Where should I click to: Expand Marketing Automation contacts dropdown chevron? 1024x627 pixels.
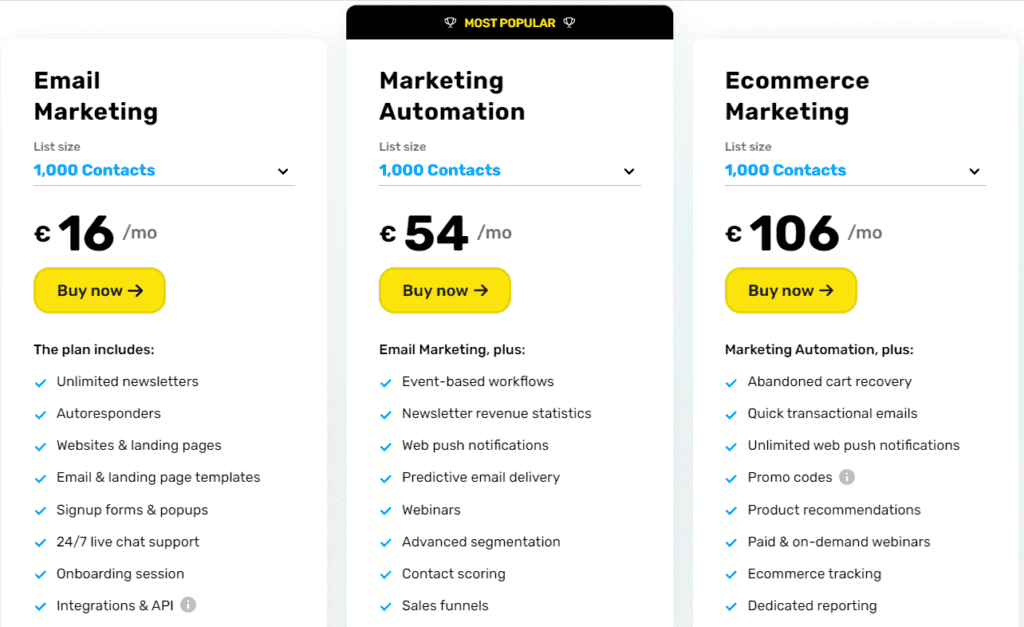(x=629, y=171)
